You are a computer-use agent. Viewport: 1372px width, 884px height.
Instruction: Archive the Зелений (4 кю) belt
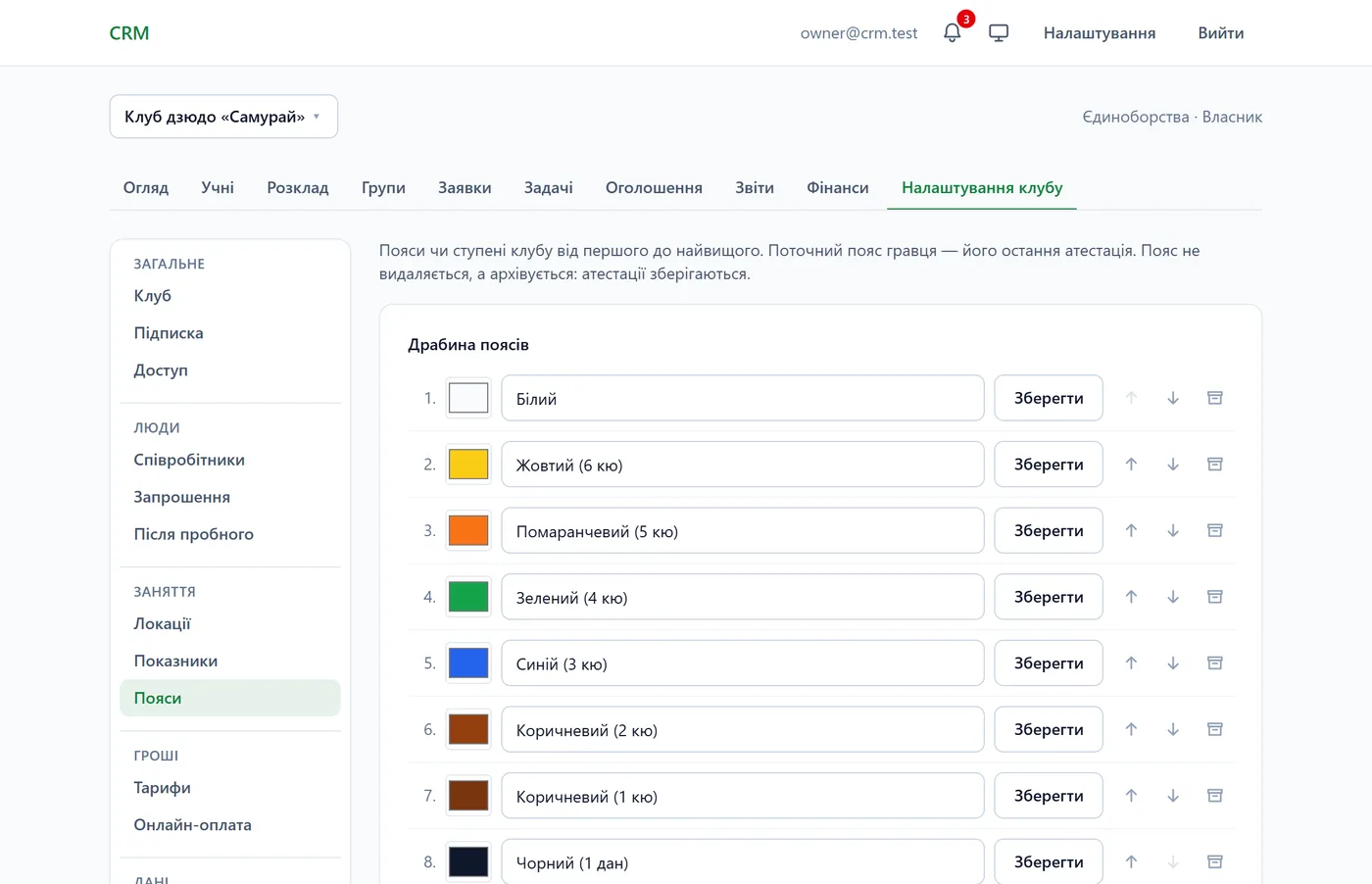pos(1215,597)
